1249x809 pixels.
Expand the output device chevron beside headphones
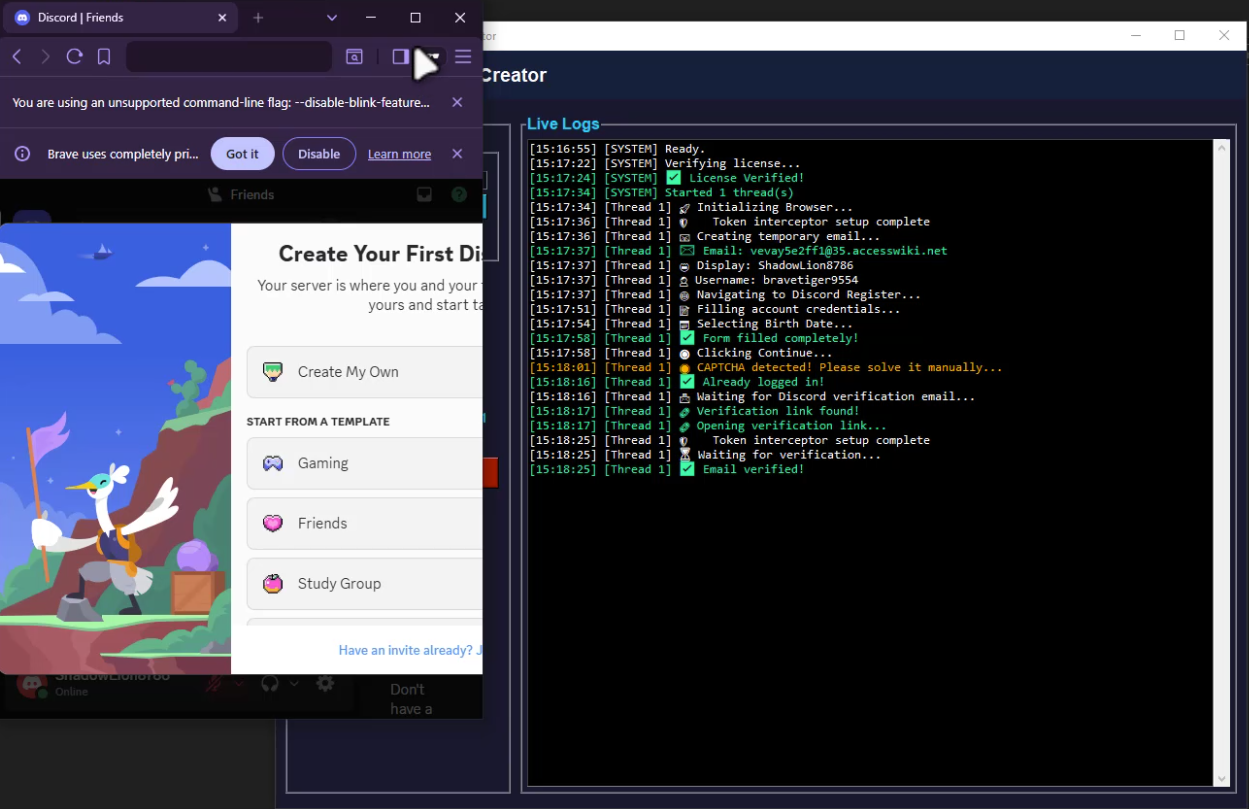pyautogui.click(x=294, y=684)
